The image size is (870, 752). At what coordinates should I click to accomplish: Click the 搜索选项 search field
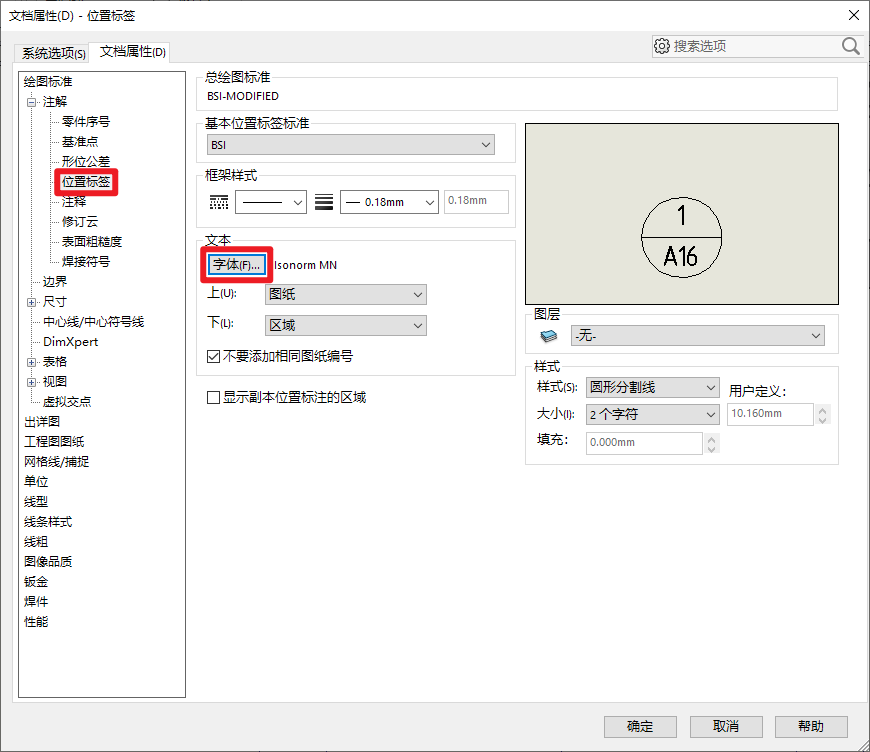(x=755, y=46)
